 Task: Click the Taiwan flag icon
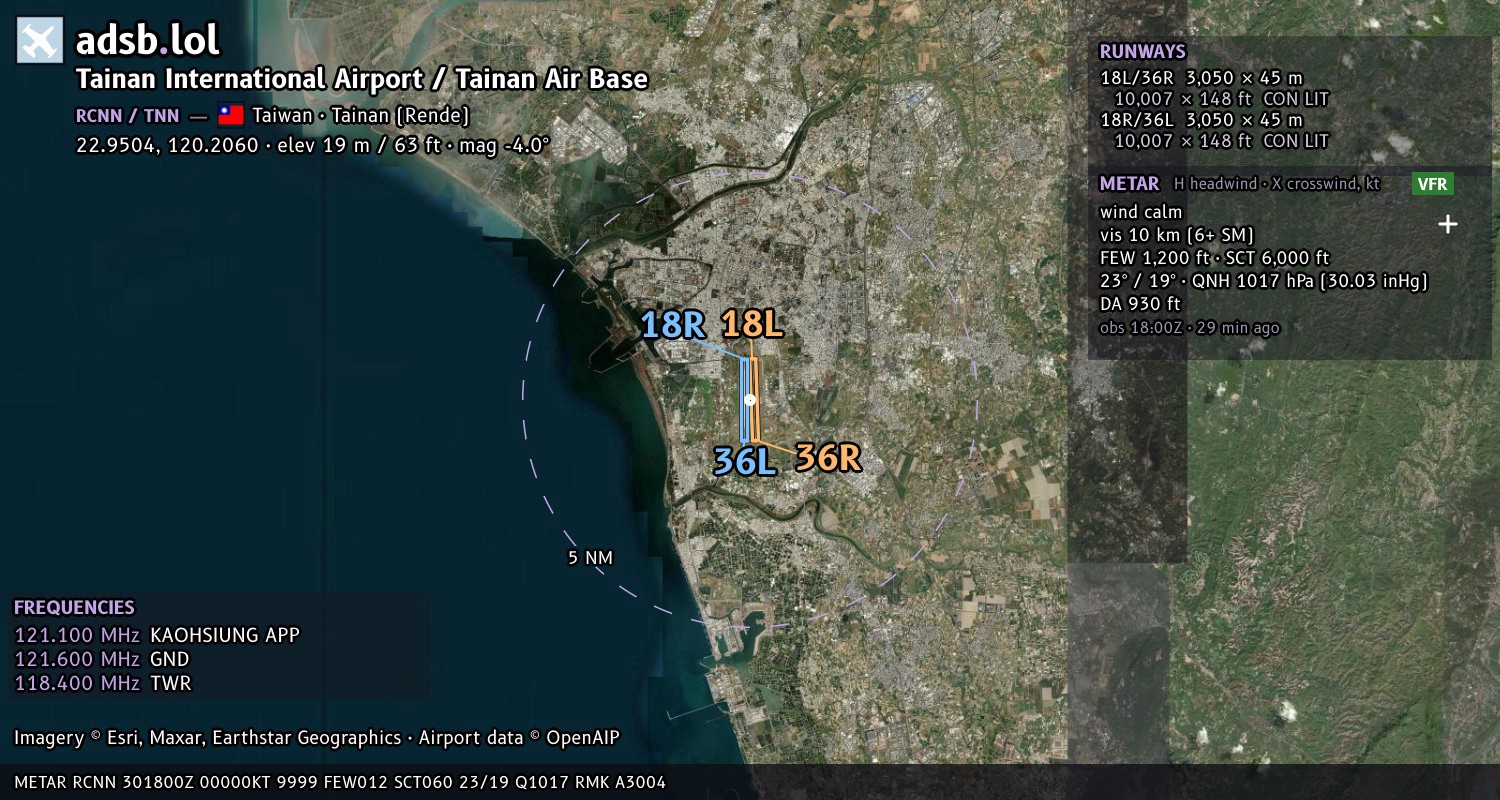coord(231,115)
